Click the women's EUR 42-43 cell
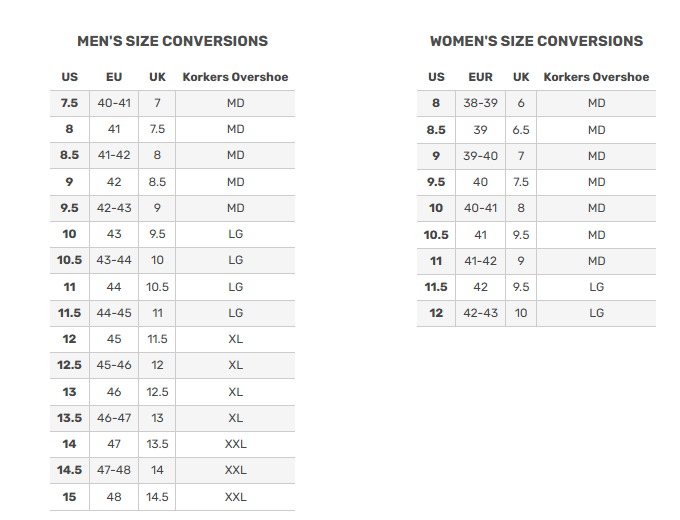 point(480,313)
